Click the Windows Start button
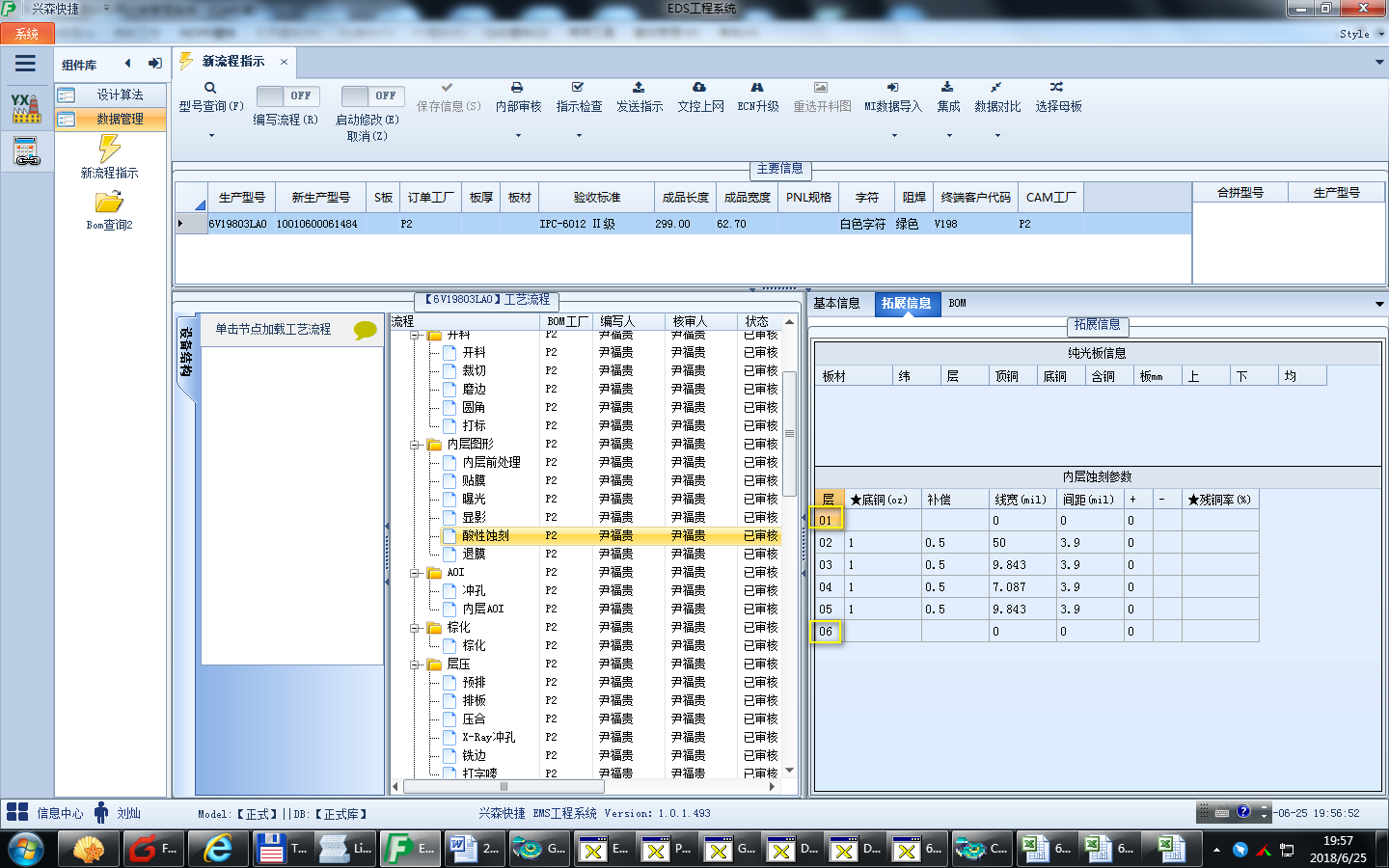 click(26, 850)
